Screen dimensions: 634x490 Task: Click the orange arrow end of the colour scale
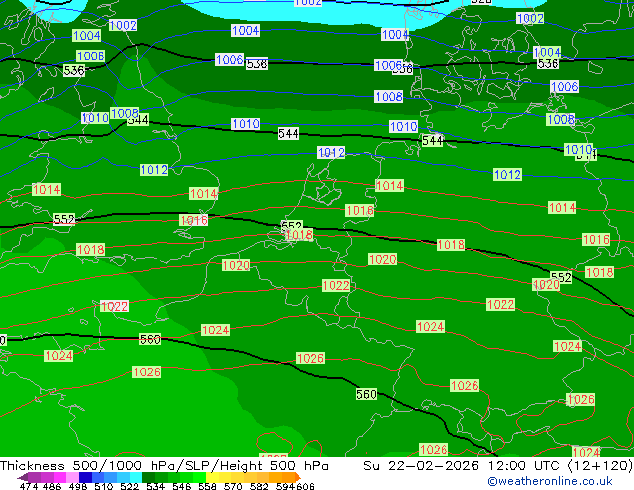298,477
